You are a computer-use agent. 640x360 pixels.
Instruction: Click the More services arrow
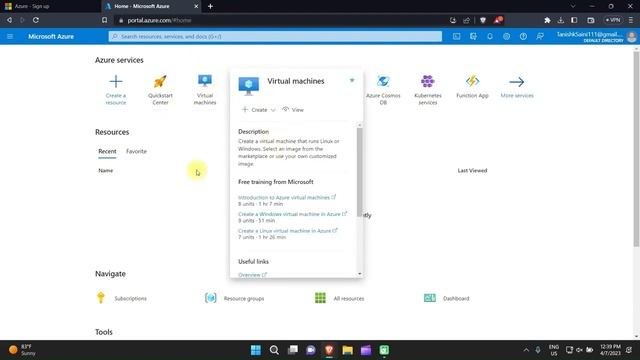pos(517,82)
